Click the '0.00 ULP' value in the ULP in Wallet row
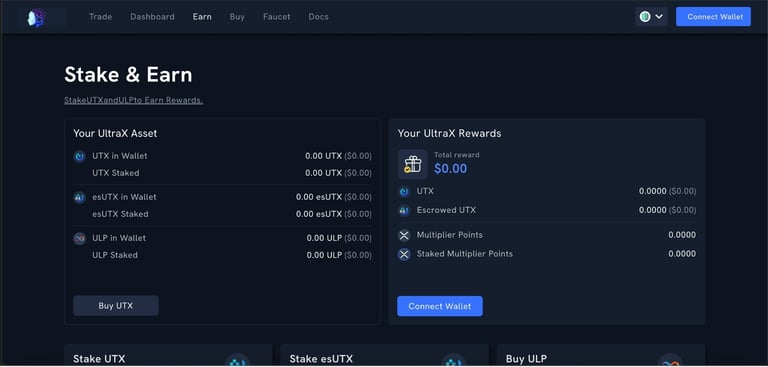Screen dimensions: 768x367 (x=324, y=238)
